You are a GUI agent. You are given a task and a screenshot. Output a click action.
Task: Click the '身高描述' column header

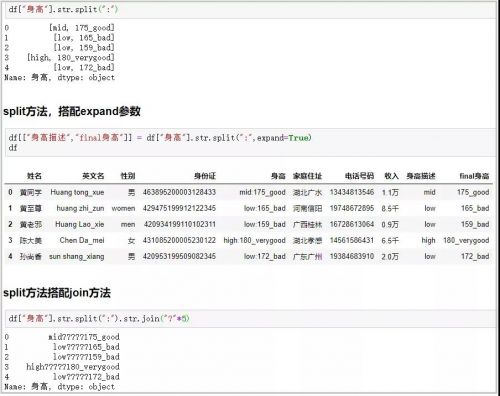pyautogui.click(x=421, y=176)
